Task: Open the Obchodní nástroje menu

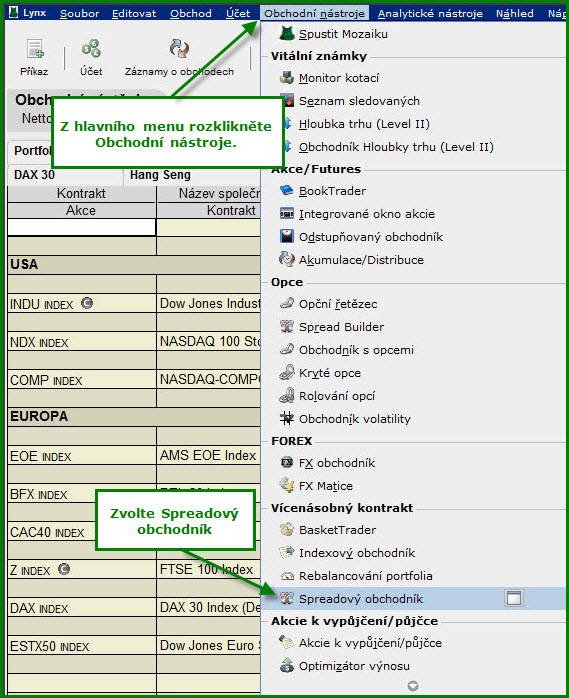Action: pos(314,13)
